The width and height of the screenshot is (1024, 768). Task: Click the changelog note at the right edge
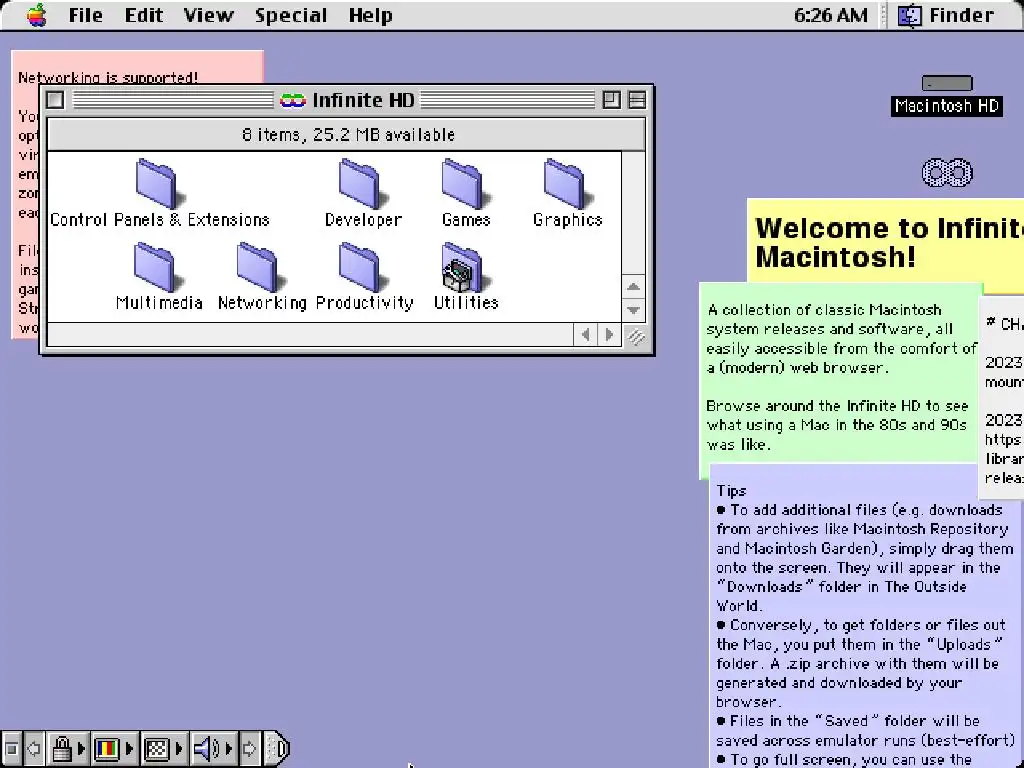coord(1002,398)
